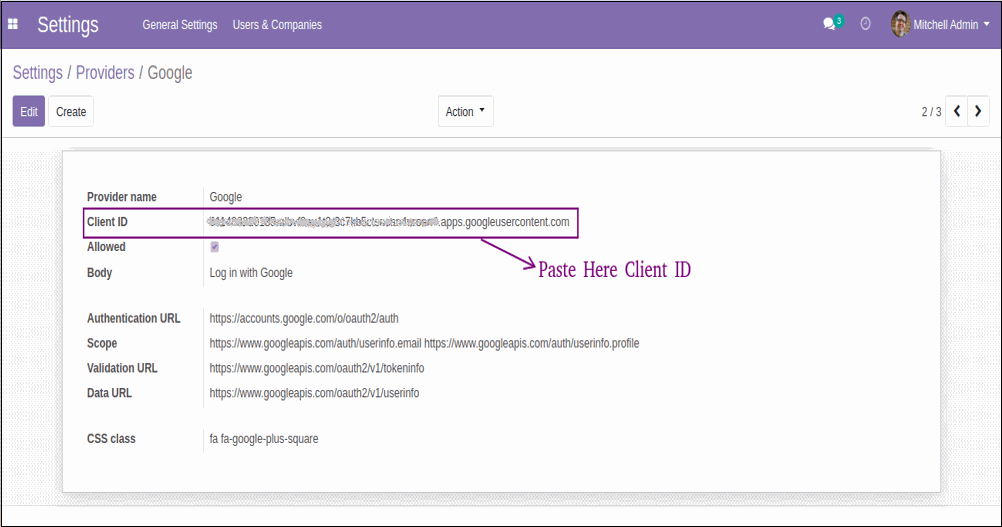Click the Scope URLs value
Image resolution: width=1002 pixels, height=527 pixels.
tap(424, 343)
